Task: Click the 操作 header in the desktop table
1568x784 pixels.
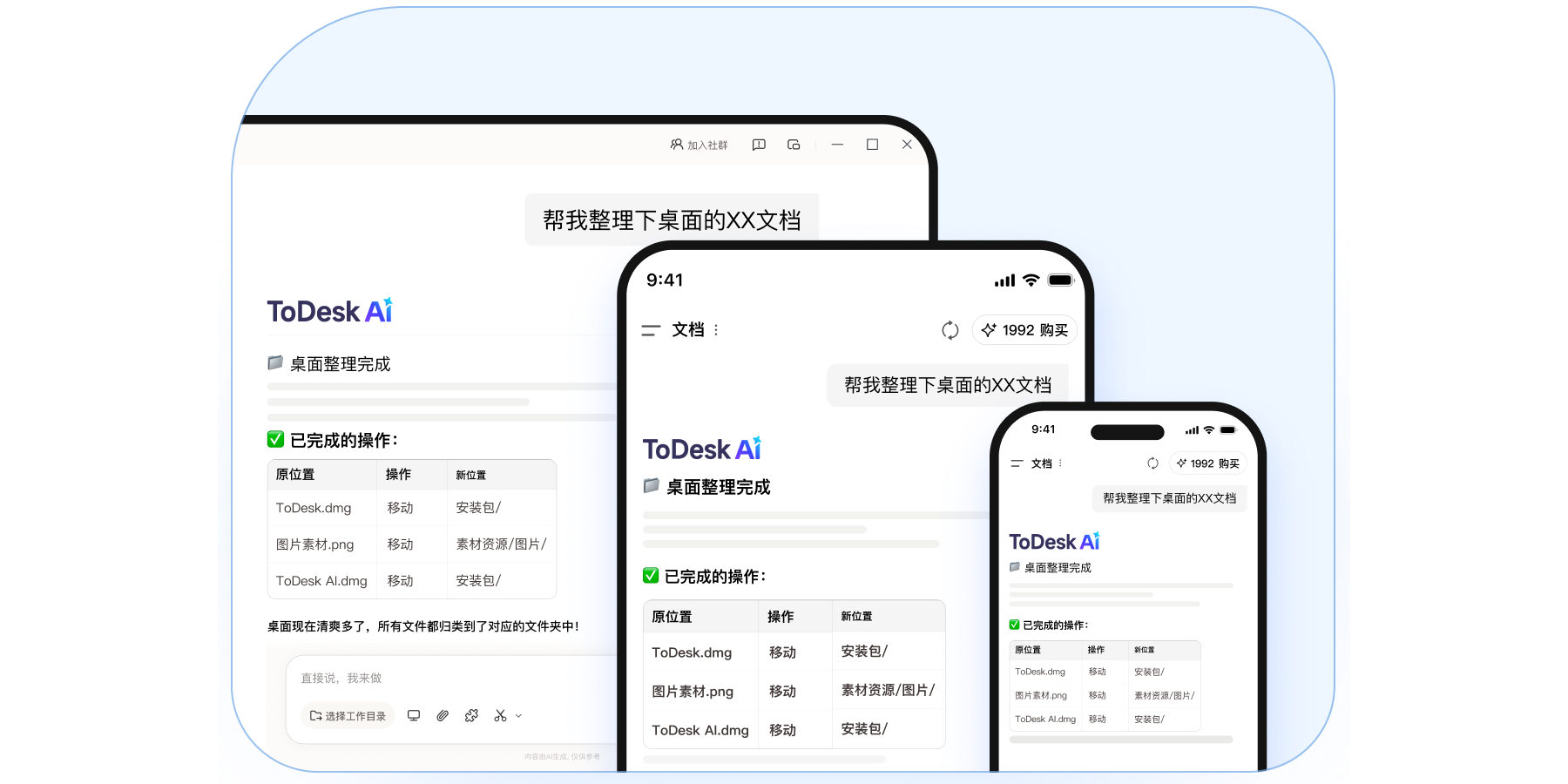Action: (x=398, y=475)
